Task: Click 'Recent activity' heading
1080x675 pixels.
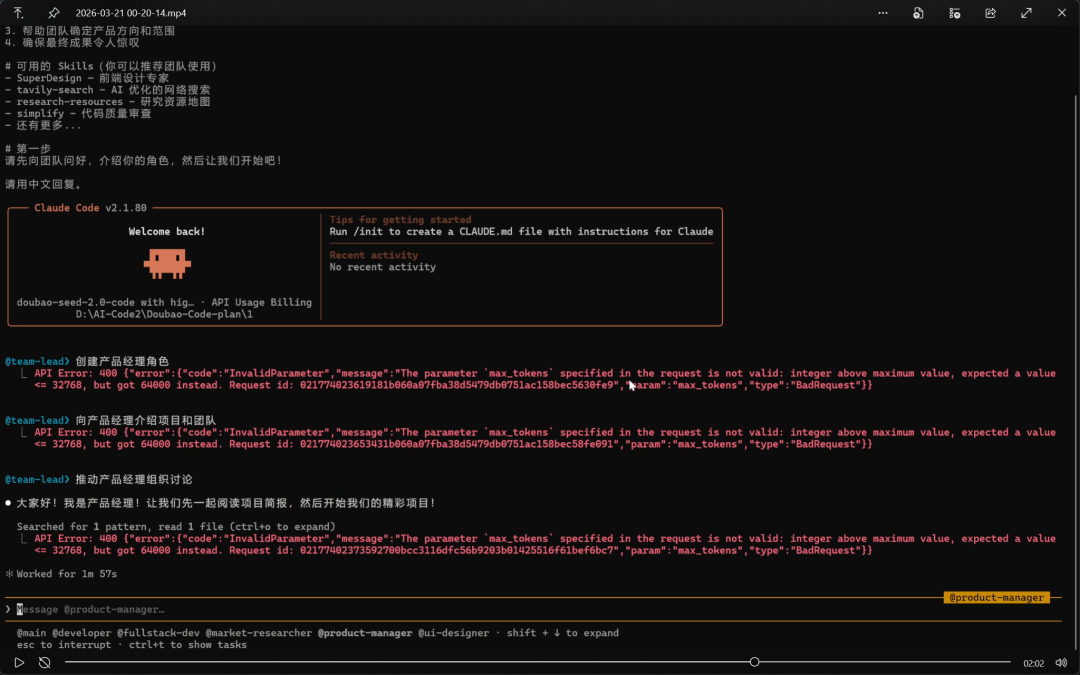Action: pyautogui.click(x=373, y=255)
